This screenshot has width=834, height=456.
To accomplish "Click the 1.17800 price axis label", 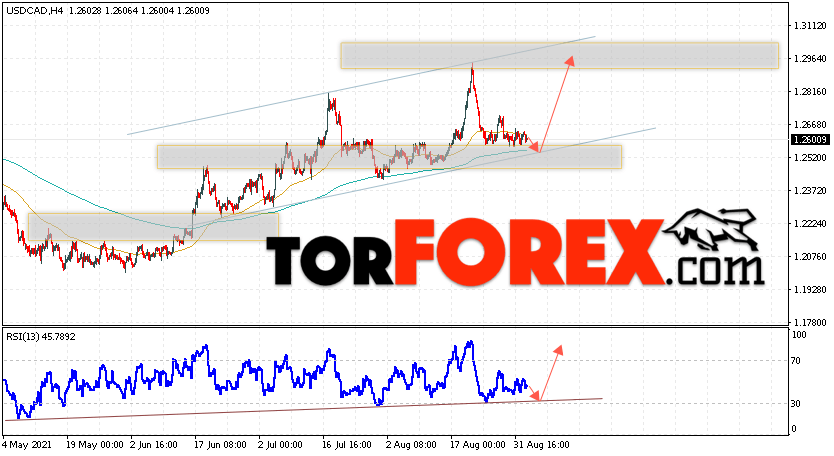I will [810, 322].
